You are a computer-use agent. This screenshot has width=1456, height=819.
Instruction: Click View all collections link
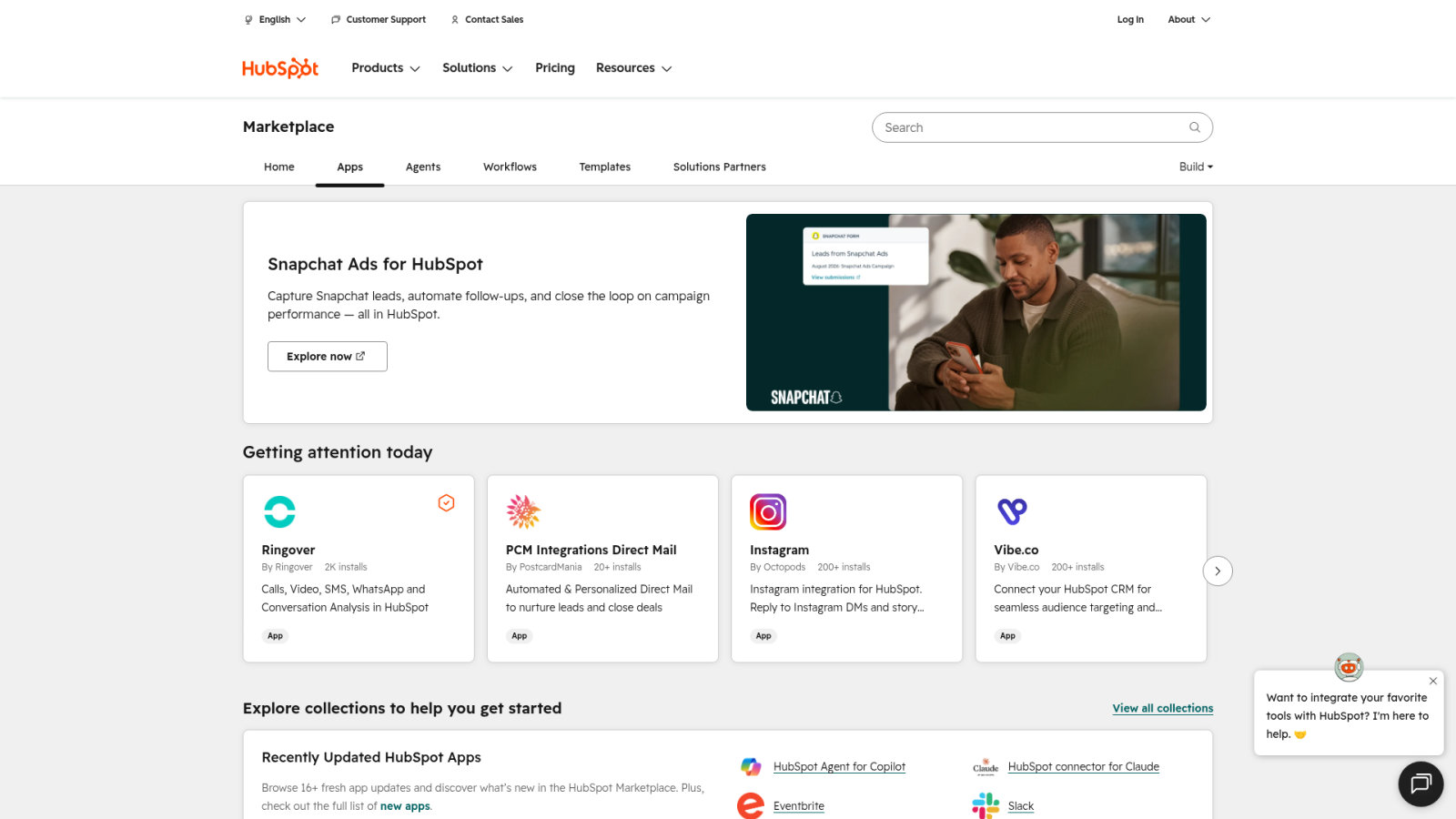pos(1163,708)
